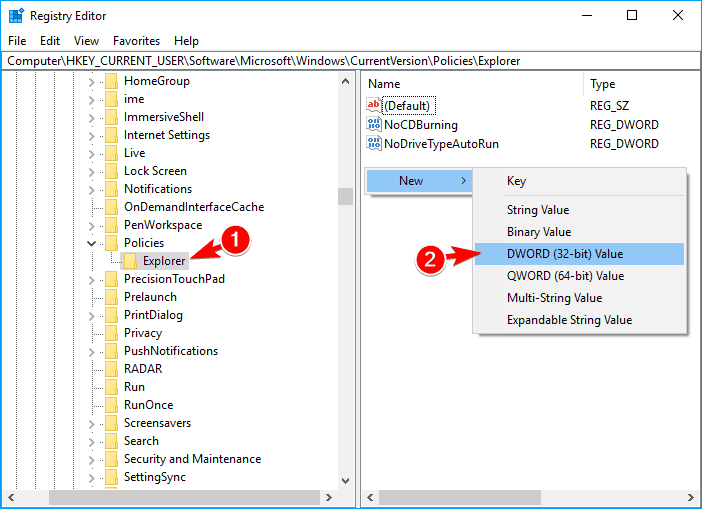Select the SettingSync key label

[x=155, y=477]
